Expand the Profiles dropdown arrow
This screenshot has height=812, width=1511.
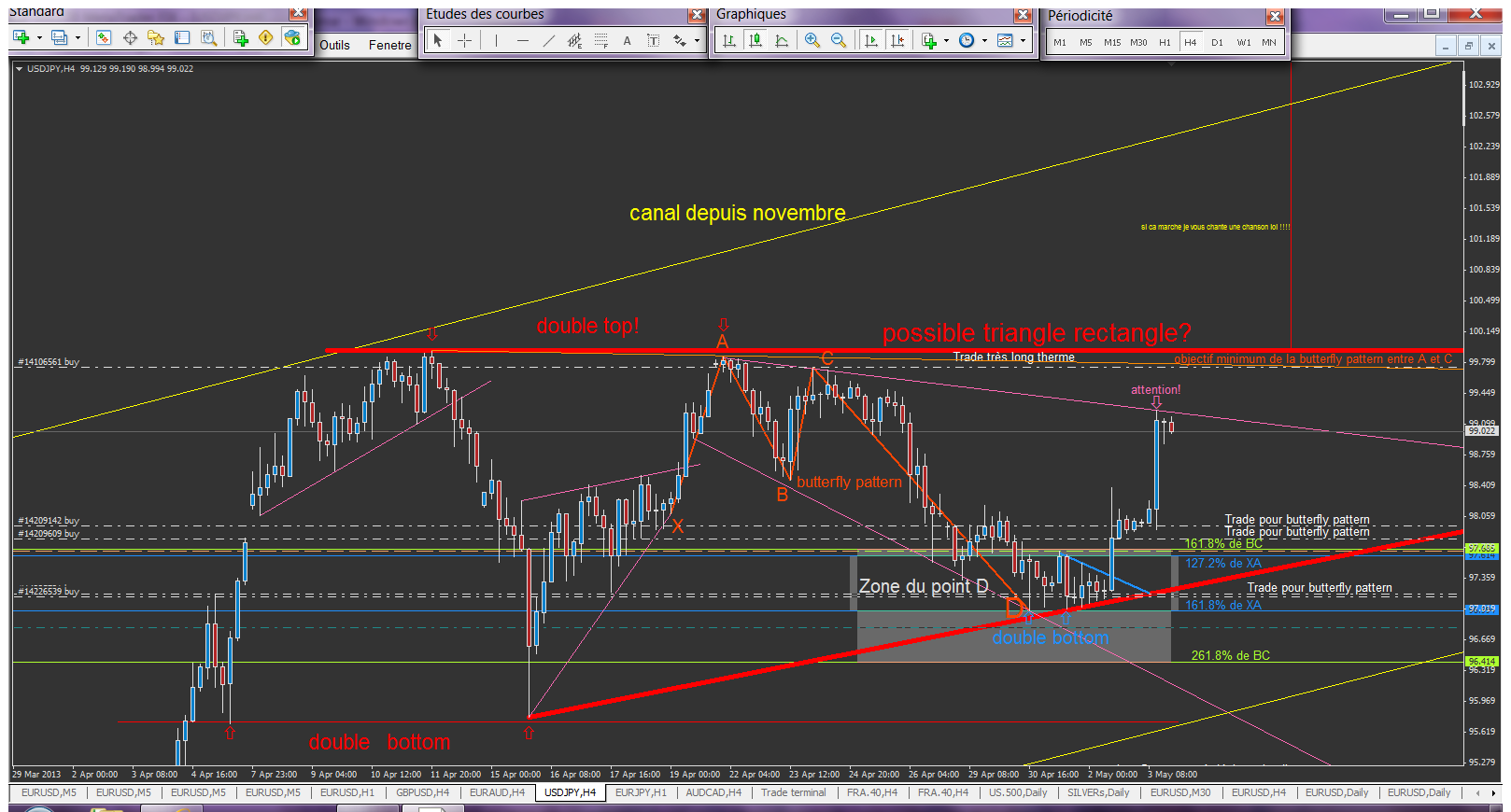[x=78, y=38]
